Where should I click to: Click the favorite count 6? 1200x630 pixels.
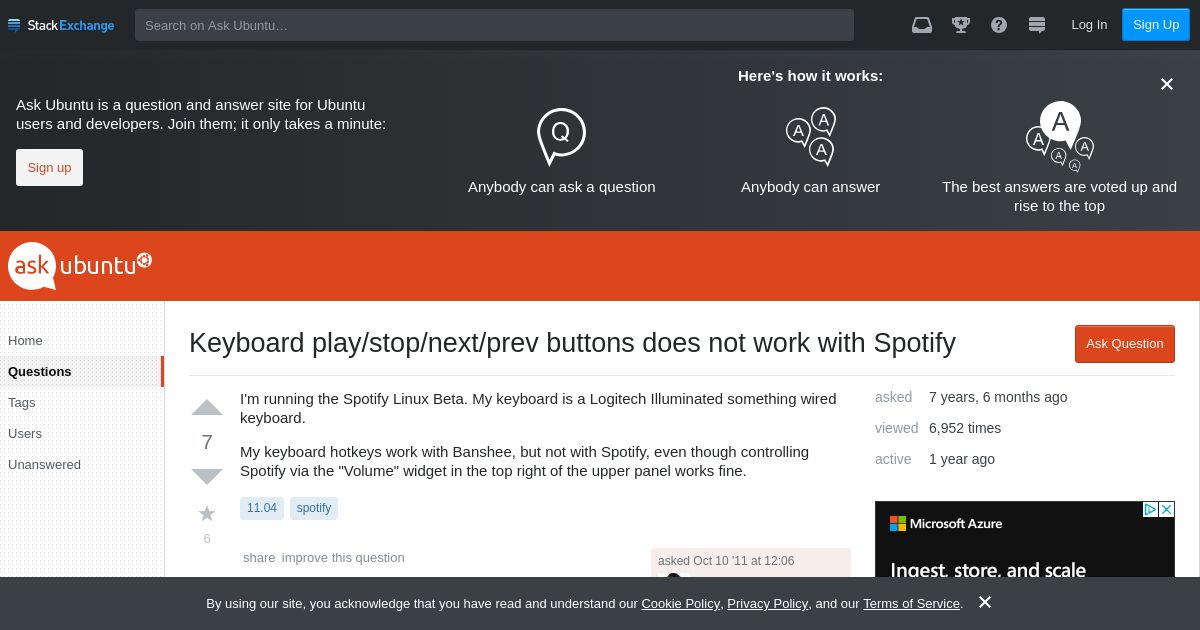pos(207,538)
